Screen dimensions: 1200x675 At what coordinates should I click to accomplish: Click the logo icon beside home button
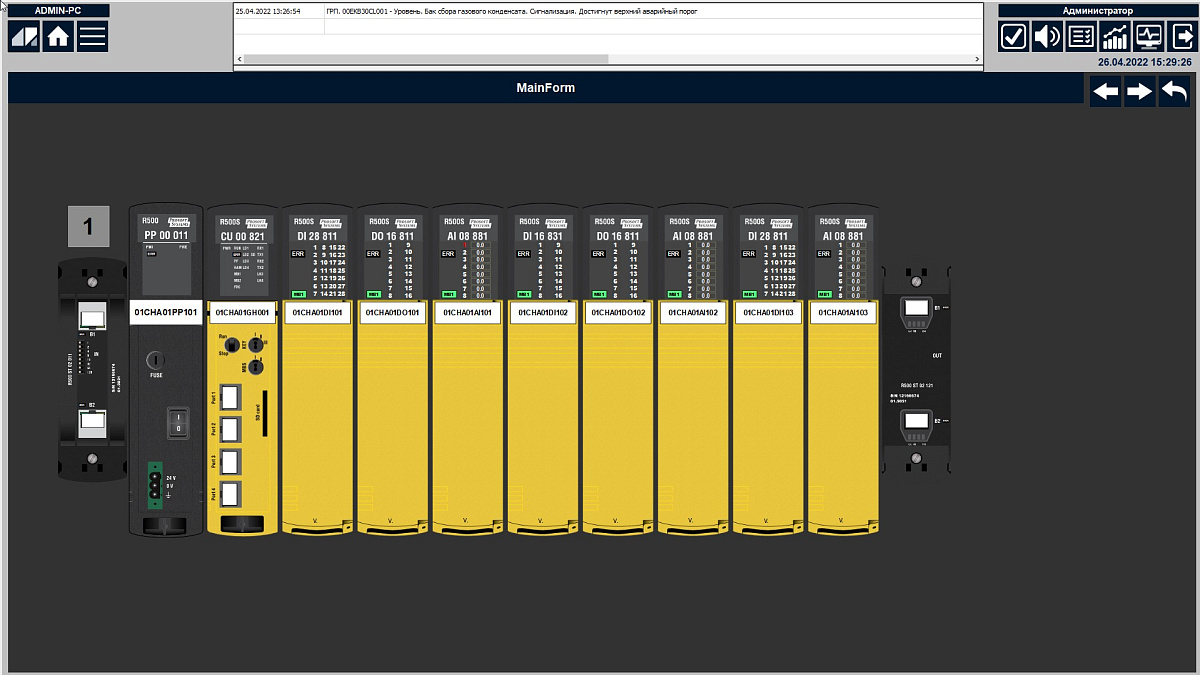[24, 37]
